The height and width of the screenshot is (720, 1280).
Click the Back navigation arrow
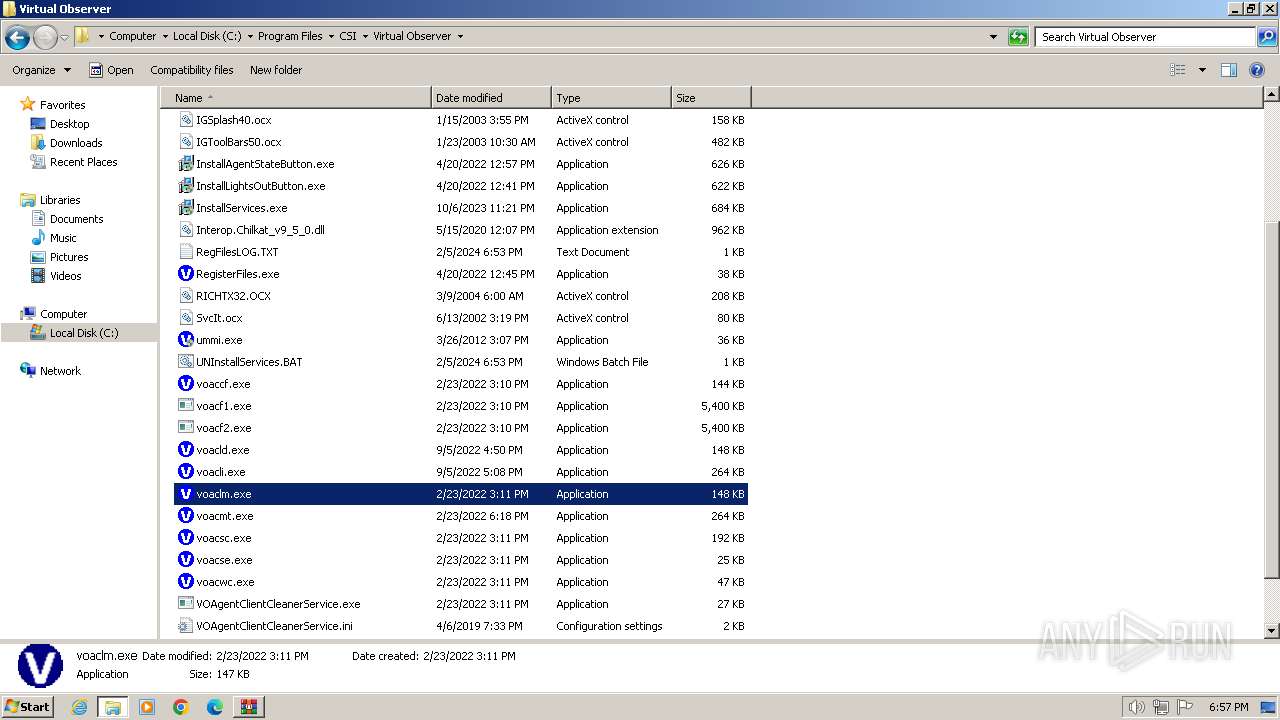[17, 37]
